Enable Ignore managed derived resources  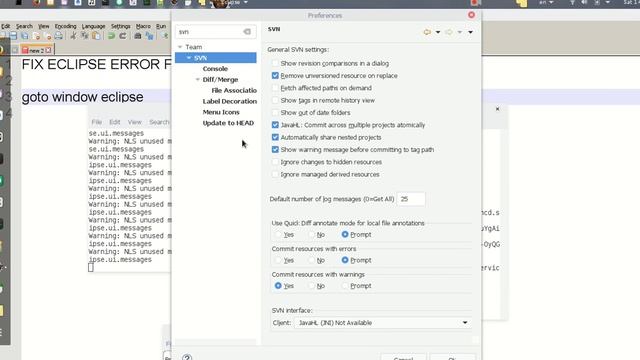point(275,174)
